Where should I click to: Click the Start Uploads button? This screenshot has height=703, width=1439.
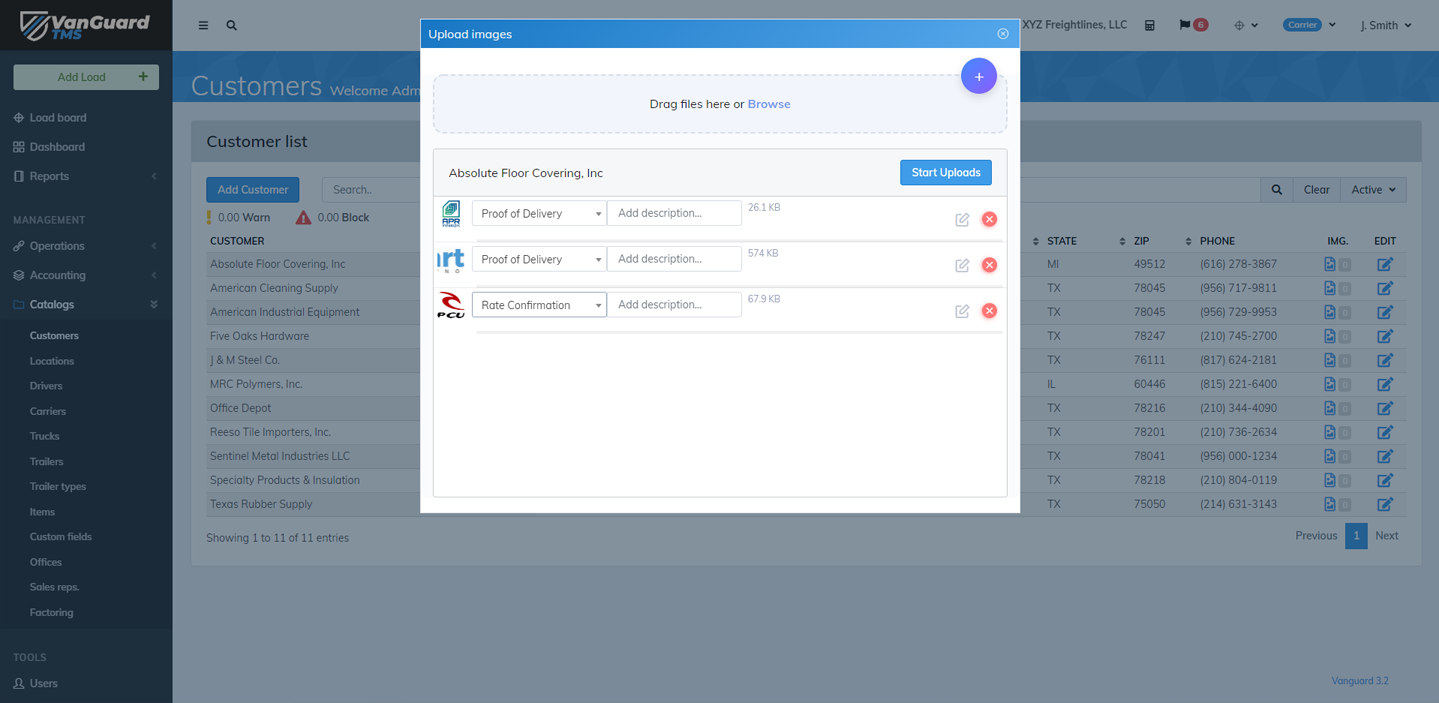(945, 173)
